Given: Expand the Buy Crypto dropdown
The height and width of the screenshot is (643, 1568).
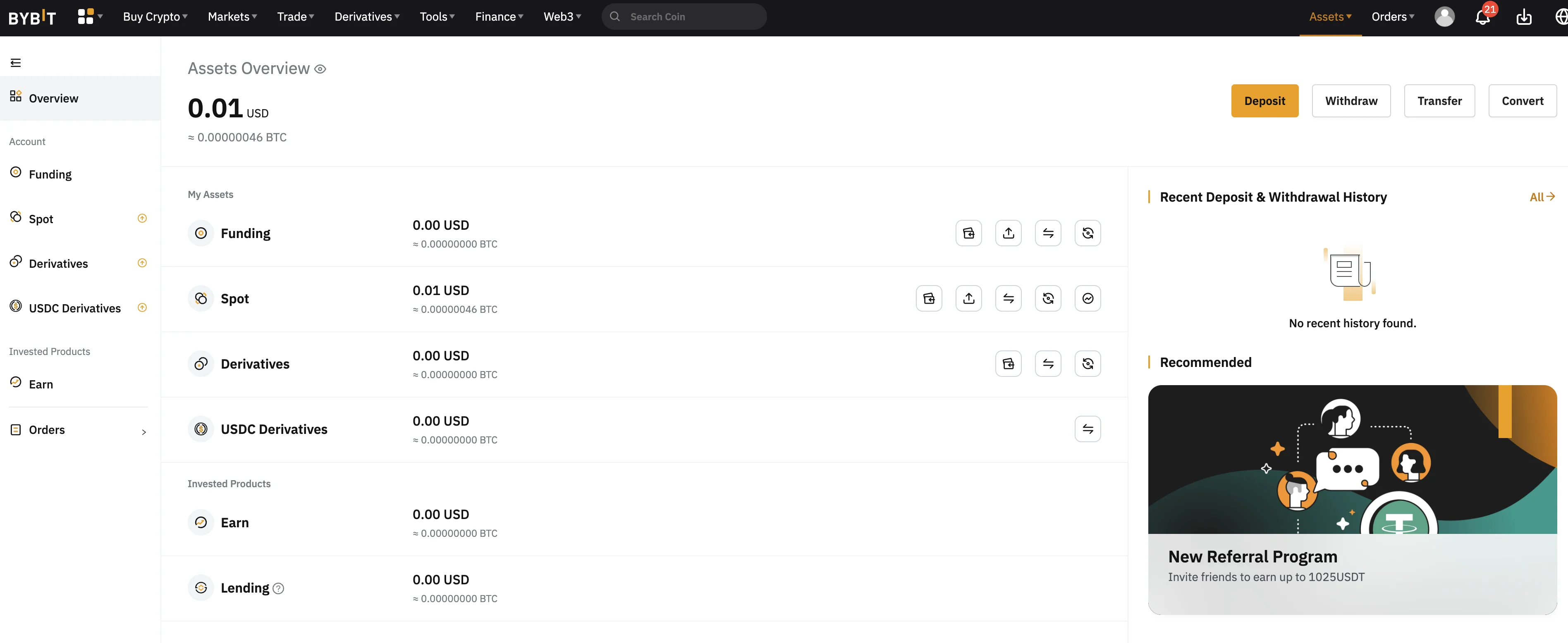Looking at the screenshot, I should point(155,17).
